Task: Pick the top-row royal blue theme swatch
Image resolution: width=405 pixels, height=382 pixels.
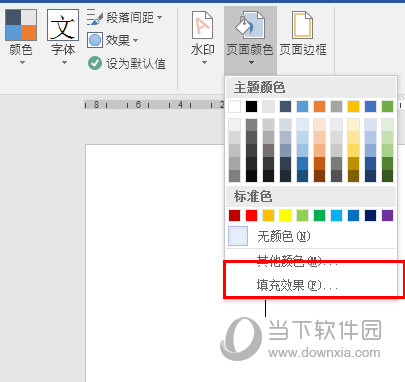Action: [370, 107]
